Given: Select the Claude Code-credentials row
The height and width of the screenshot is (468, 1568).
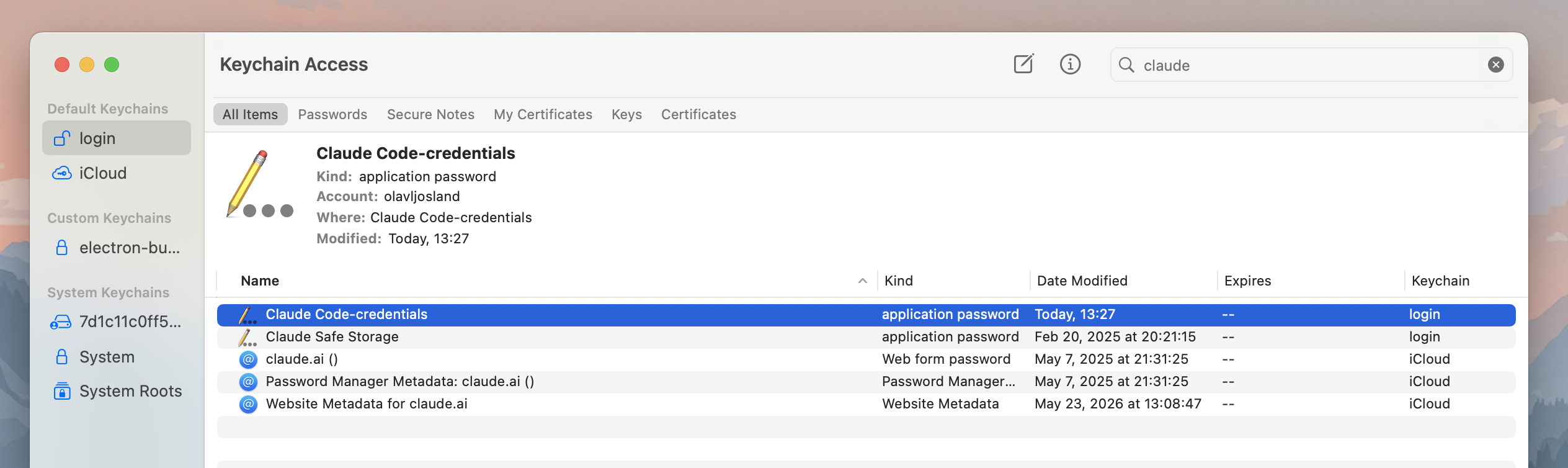Looking at the screenshot, I should click(x=866, y=315).
